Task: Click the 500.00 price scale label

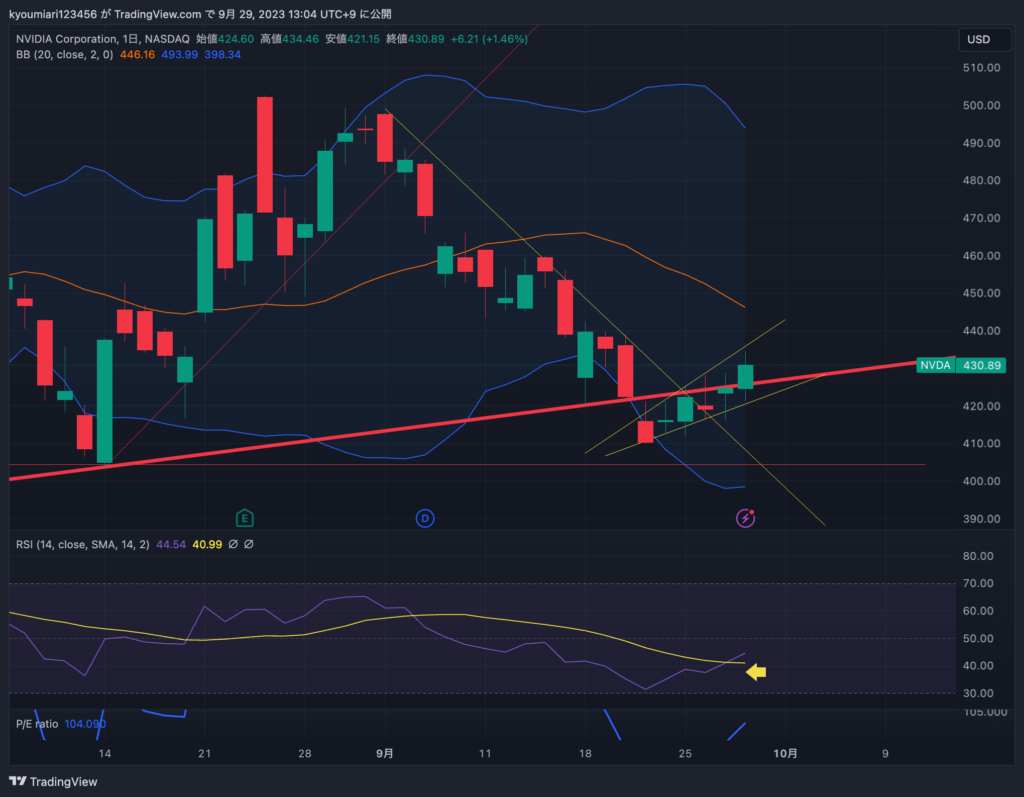Action: pos(981,105)
